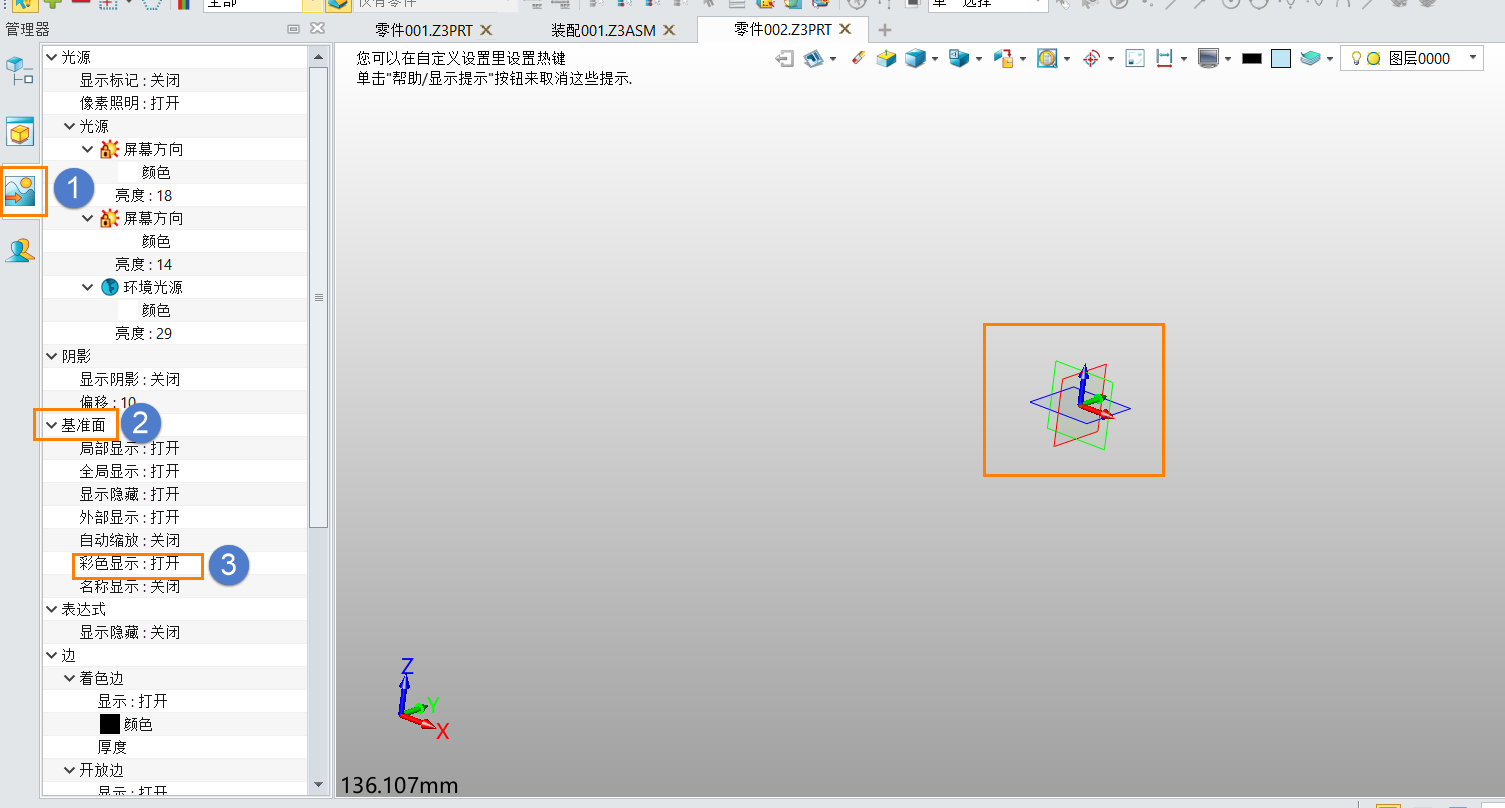Click the blue and orange face icon
Image resolution: width=1505 pixels, height=808 pixels.
(x=1002, y=59)
